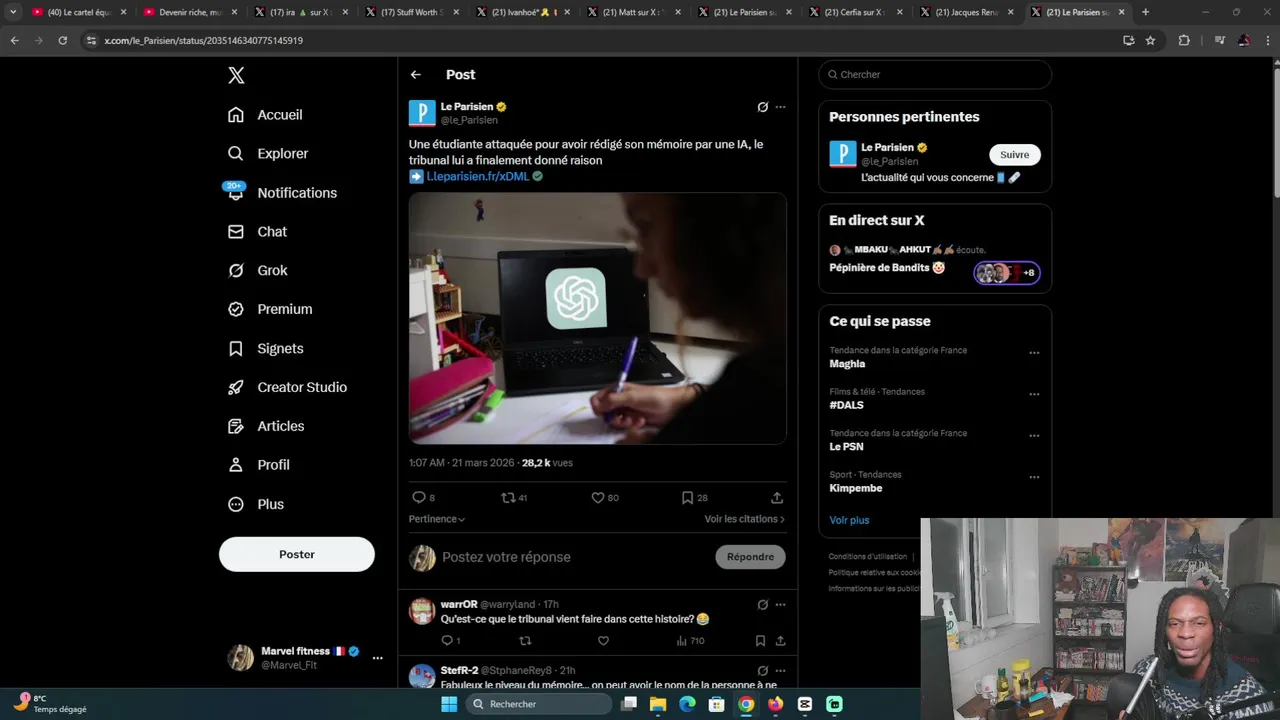The height and width of the screenshot is (720, 1280).
Task: Open Kimpembe trend options
Action: click(1034, 477)
